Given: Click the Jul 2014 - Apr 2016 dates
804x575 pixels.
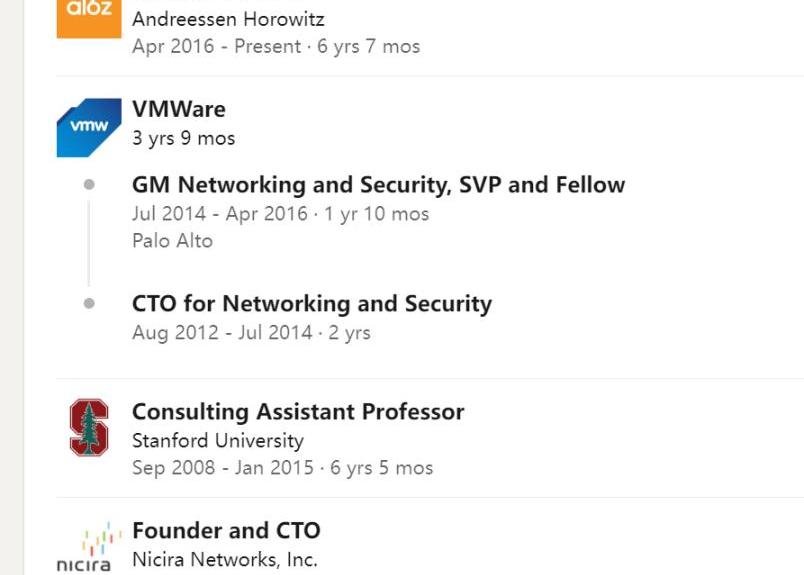Looking at the screenshot, I should (220, 214).
